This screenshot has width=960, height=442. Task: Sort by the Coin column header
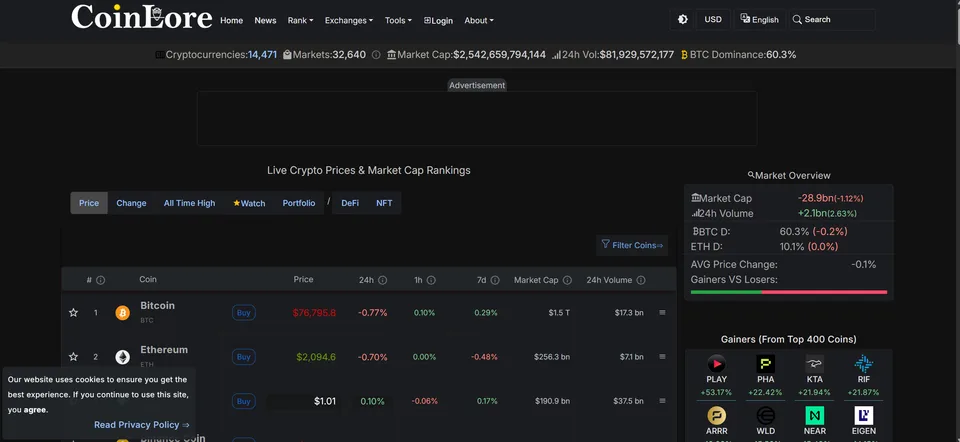(x=148, y=279)
